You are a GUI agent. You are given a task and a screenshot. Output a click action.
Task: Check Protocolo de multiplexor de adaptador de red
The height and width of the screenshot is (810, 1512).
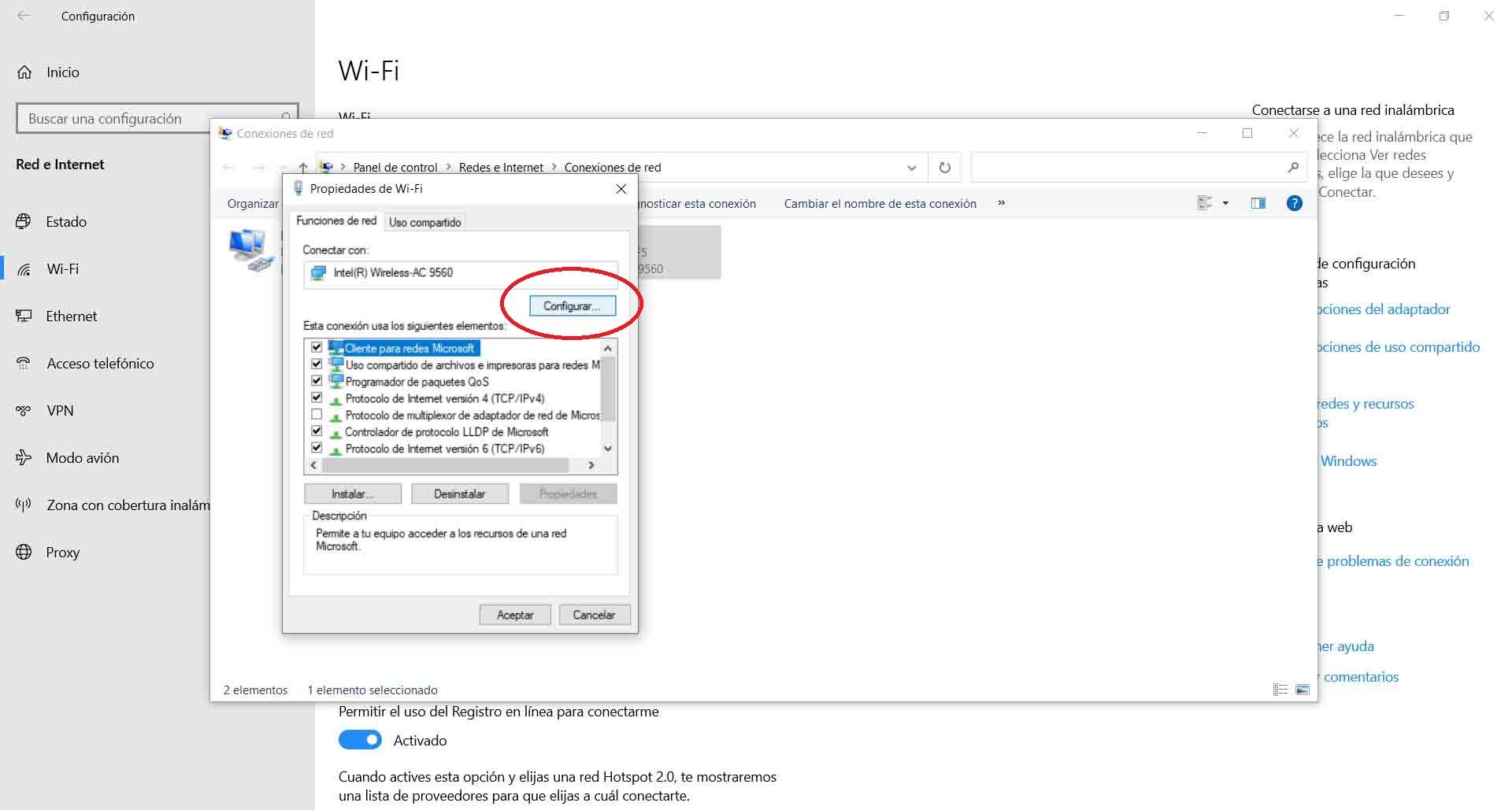point(317,414)
